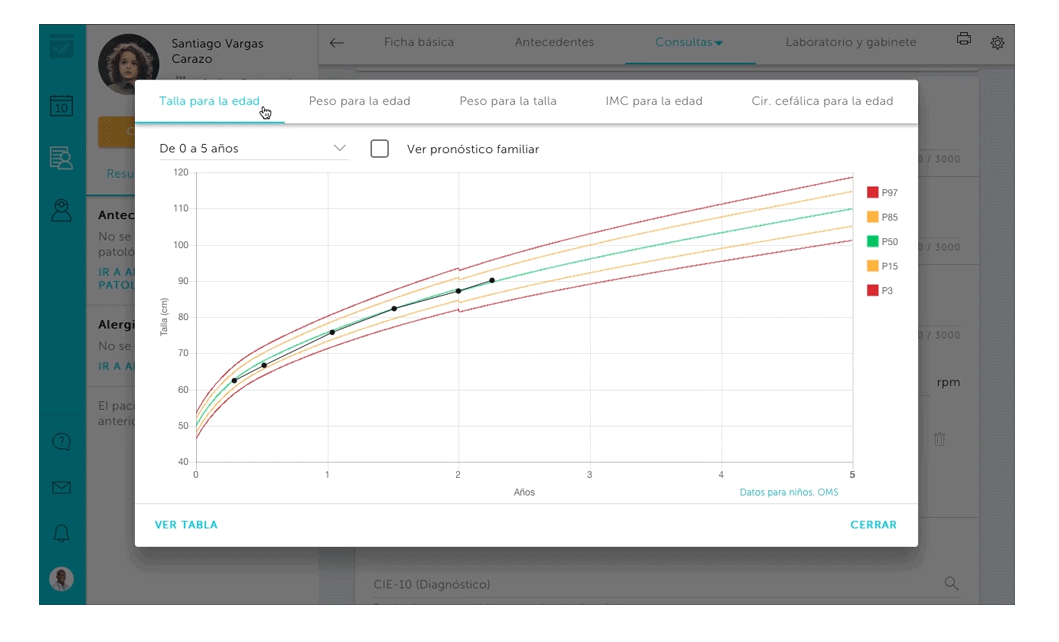Viewport: 1059px width, 642px height.
Task: Open the help chat bubble icon
Action: (x=61, y=442)
